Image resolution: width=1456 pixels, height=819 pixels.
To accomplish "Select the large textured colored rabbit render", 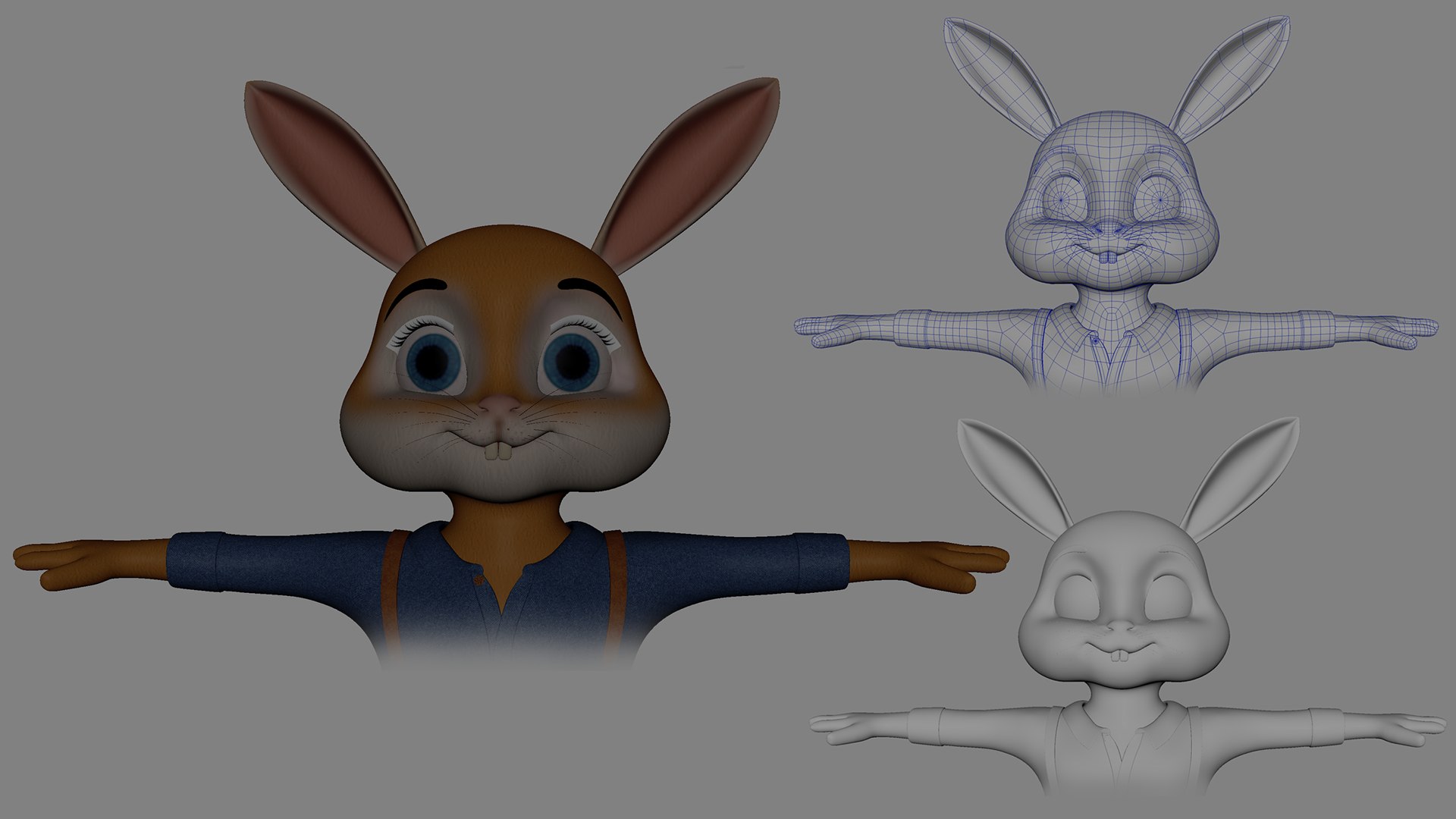I will point(510,374).
